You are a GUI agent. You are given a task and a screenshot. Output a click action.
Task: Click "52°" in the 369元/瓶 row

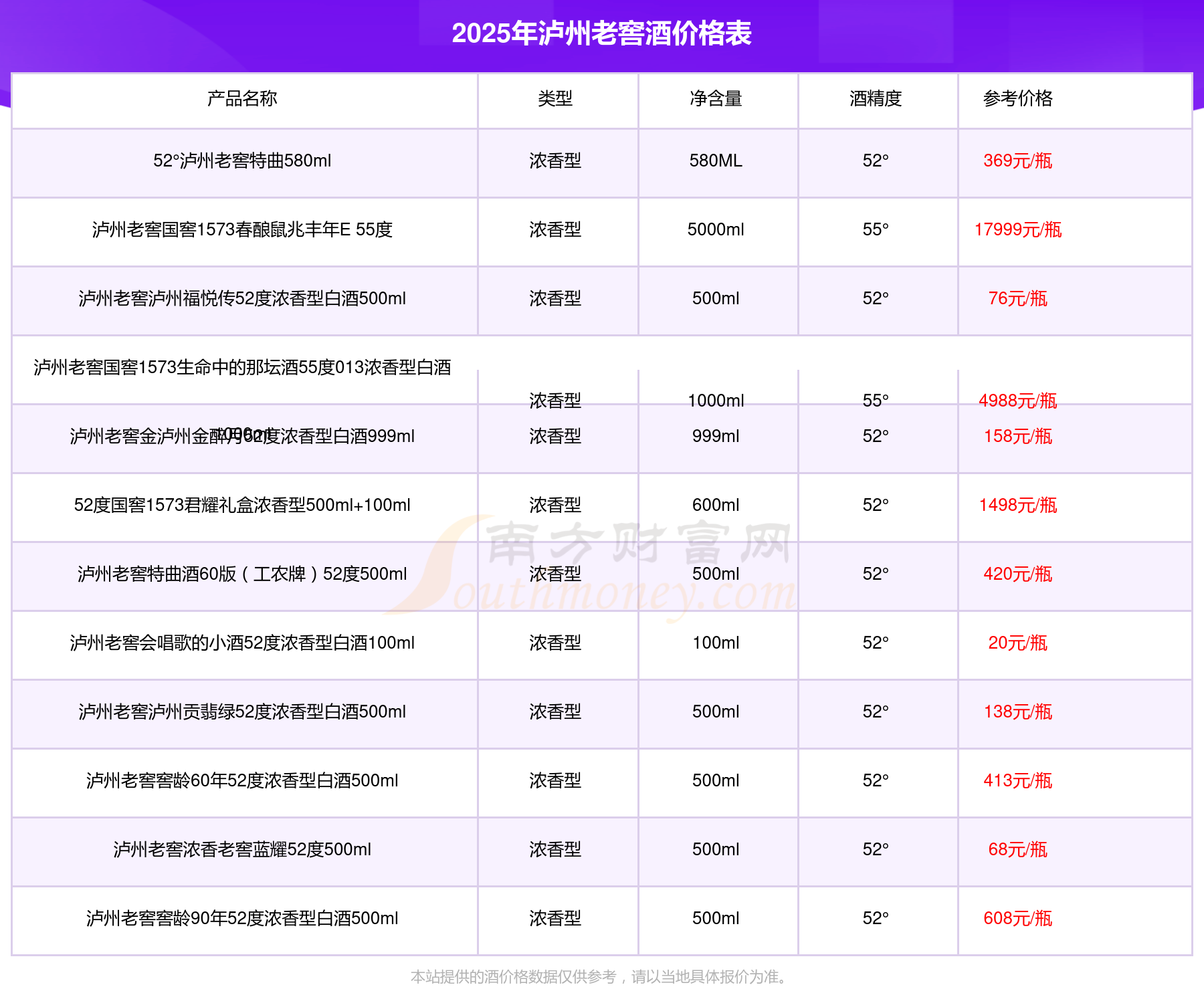pos(876,161)
